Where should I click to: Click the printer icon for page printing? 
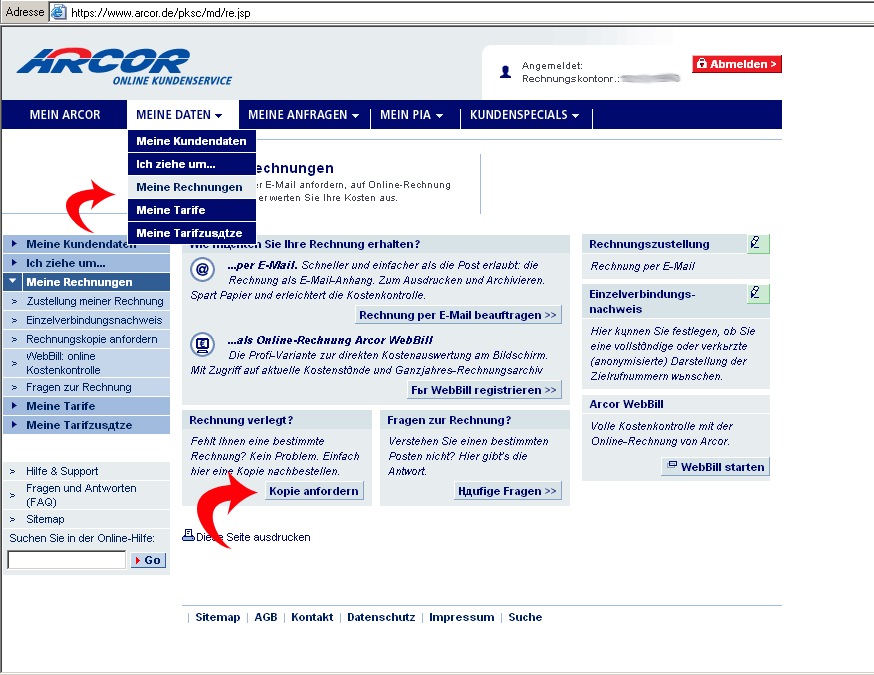(188, 536)
